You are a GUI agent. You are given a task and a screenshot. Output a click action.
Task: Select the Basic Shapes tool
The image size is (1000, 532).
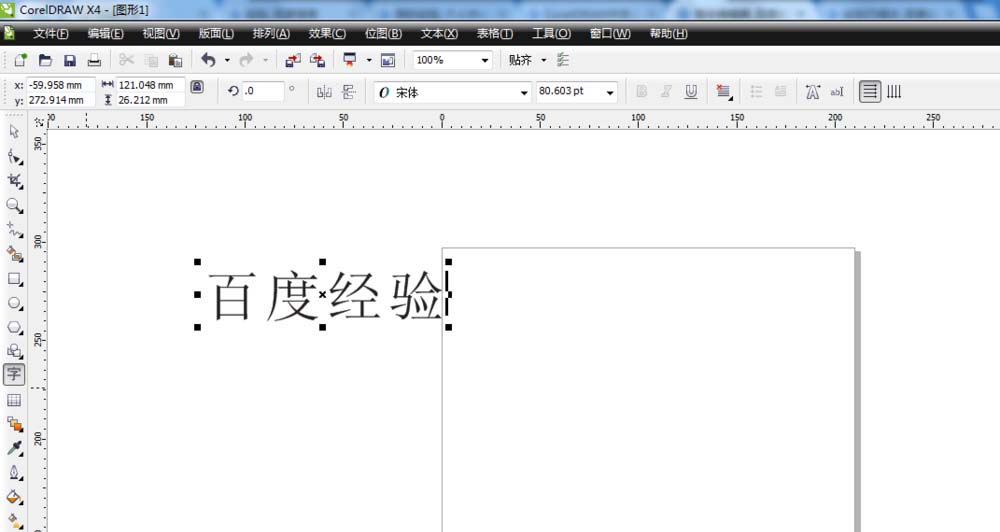click(14, 351)
